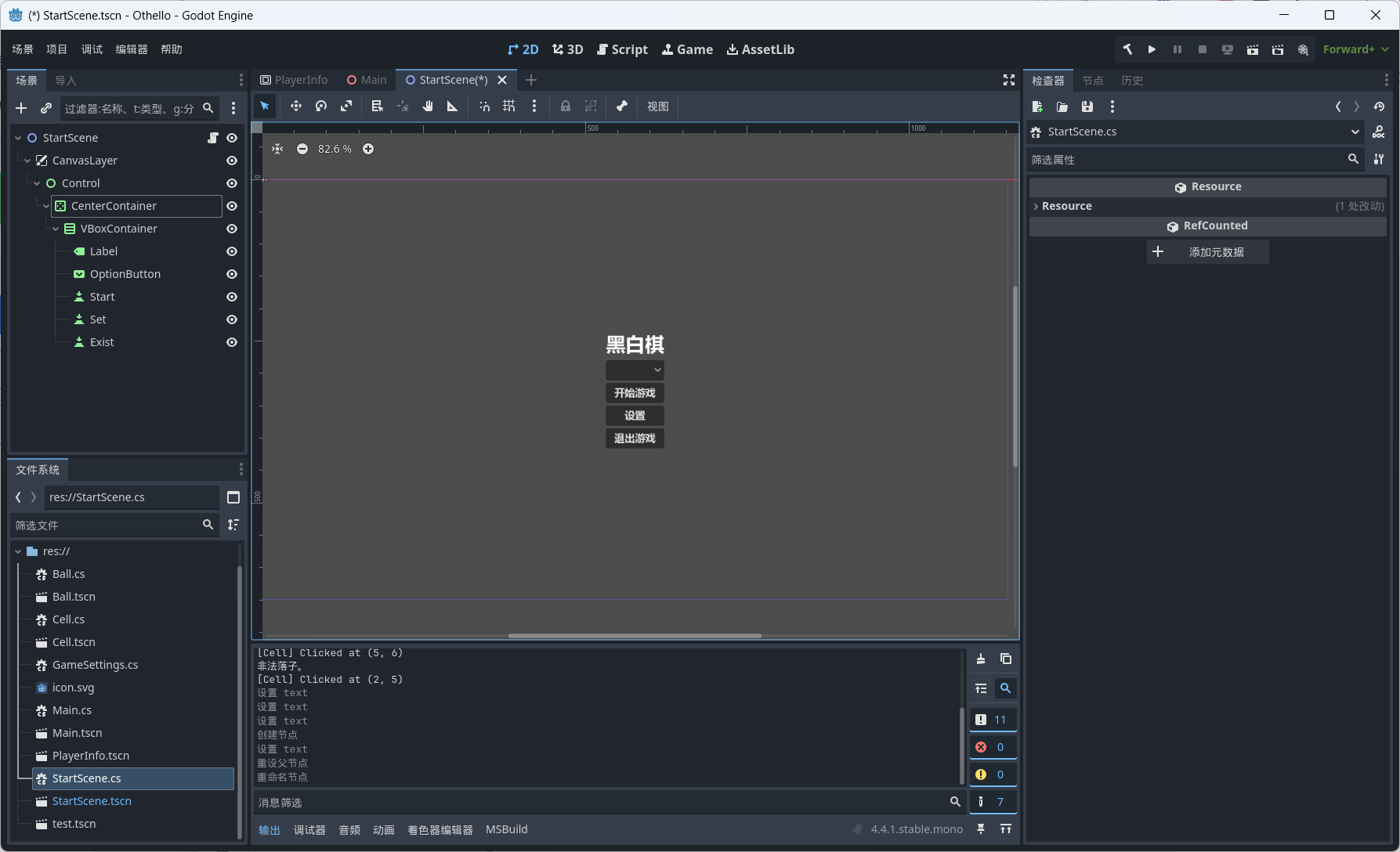Click the viewport horizontal scrollbar
Image resolution: width=1400 pixels, height=852 pixels.
point(635,636)
